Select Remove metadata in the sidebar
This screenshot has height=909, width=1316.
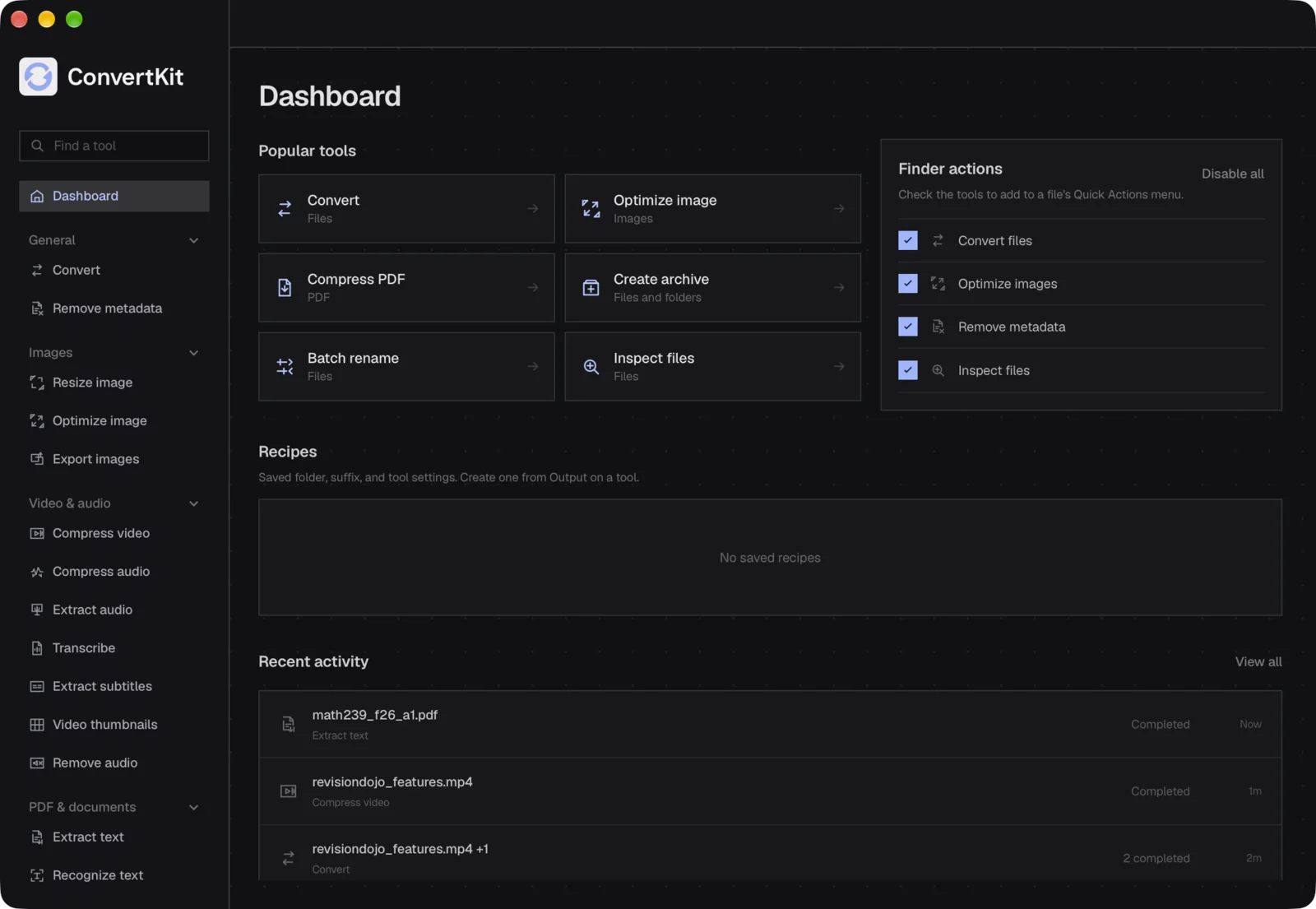[x=114, y=308]
